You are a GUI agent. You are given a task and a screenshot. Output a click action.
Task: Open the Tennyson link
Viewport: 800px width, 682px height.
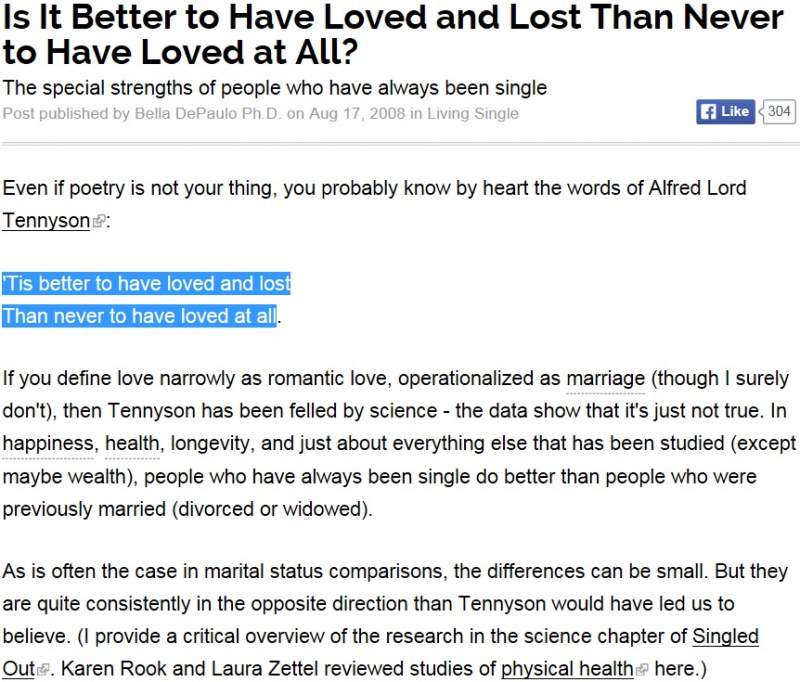[46, 220]
